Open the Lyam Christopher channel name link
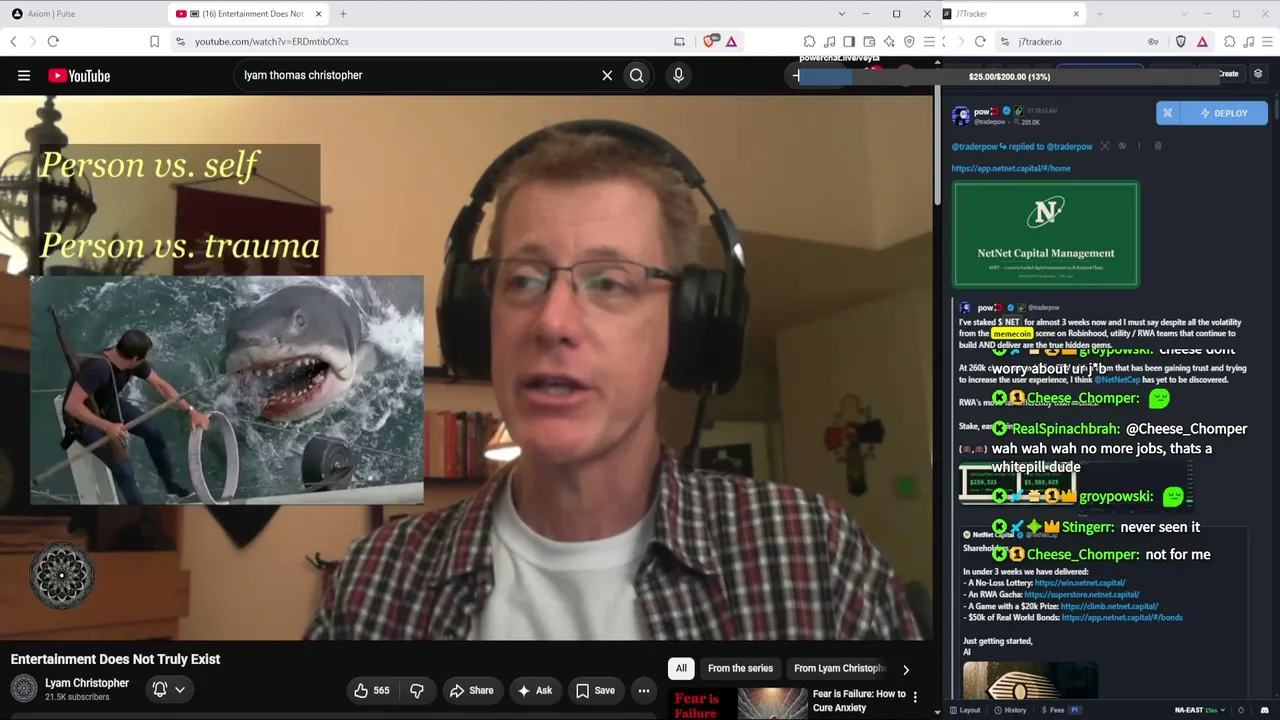Screen dimensions: 1280x720 pos(87,683)
